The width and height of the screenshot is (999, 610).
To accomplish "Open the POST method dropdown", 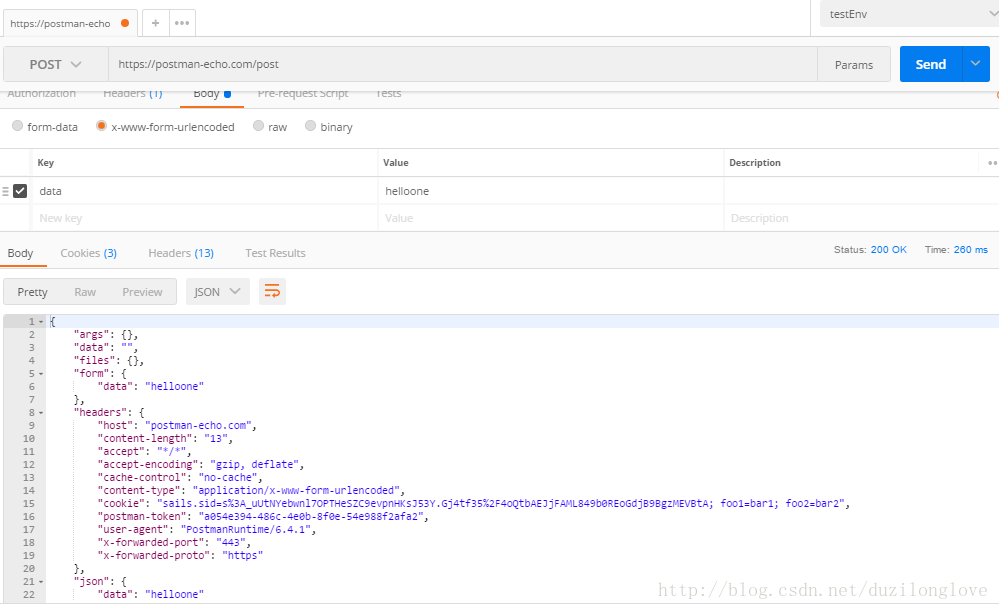I will point(56,64).
